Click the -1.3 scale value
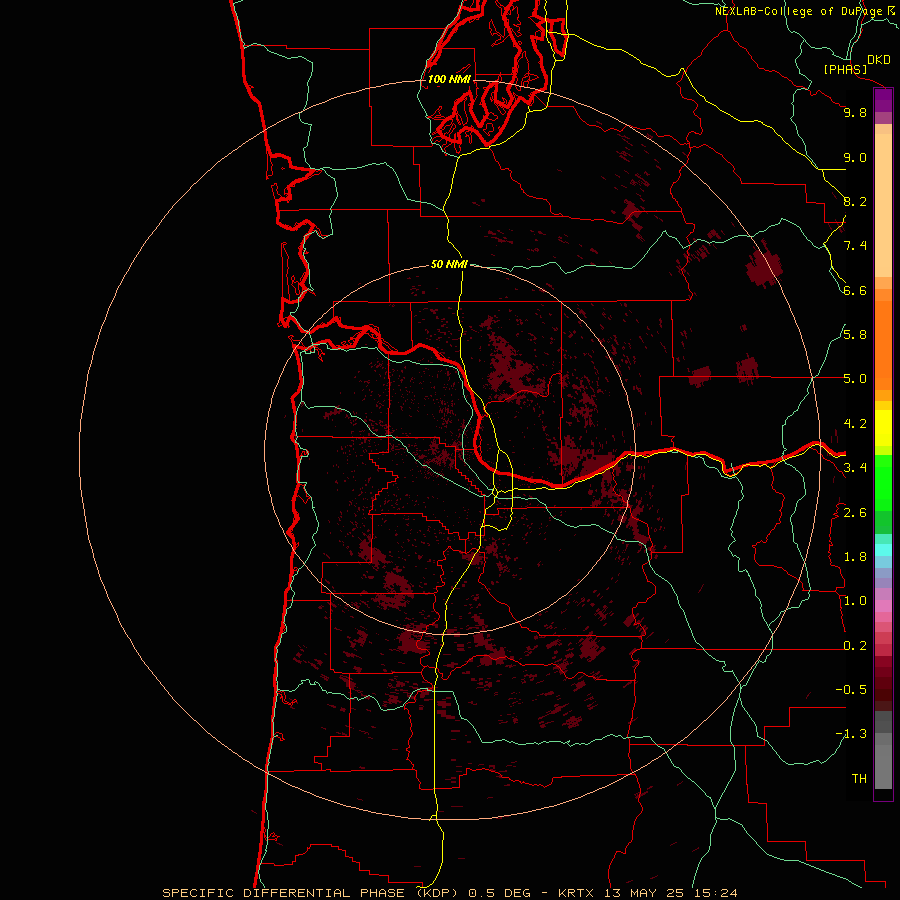This screenshot has width=900, height=900. pos(851,734)
